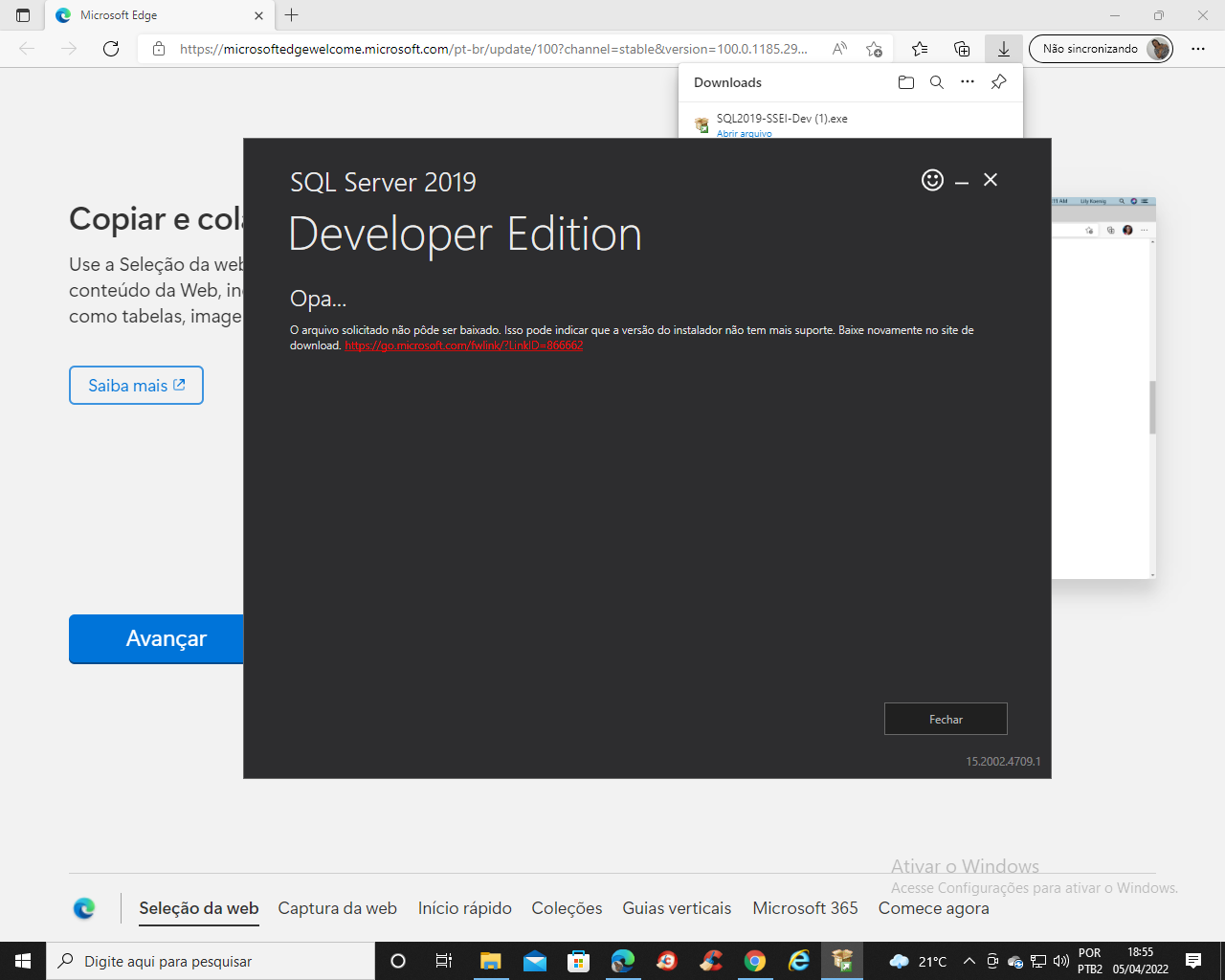The width and height of the screenshot is (1225, 980).
Task: Select Comece agora tab
Action: [933, 908]
